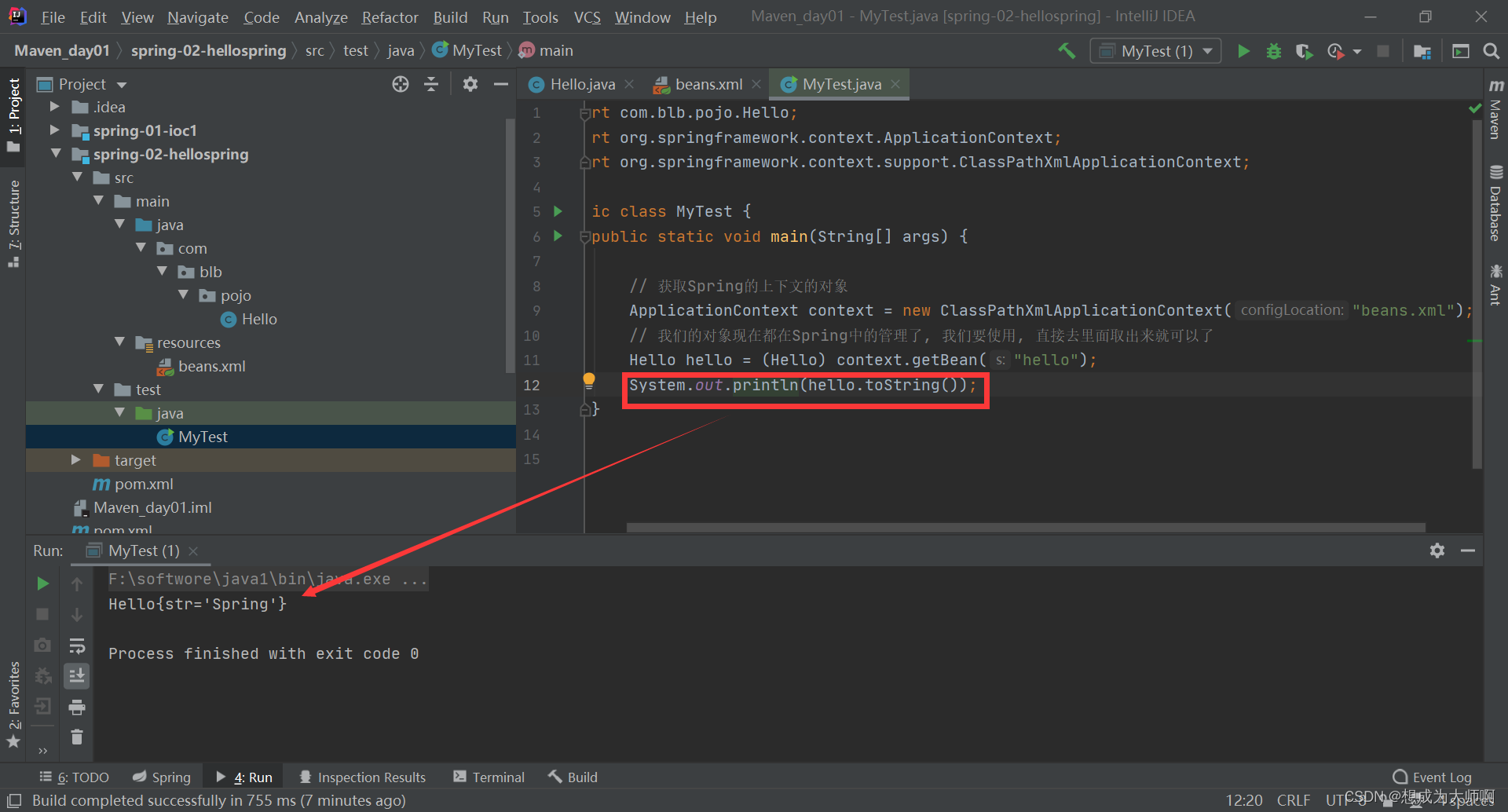Open the Build tool window
Viewport: 1508px width, 812px height.
573,777
